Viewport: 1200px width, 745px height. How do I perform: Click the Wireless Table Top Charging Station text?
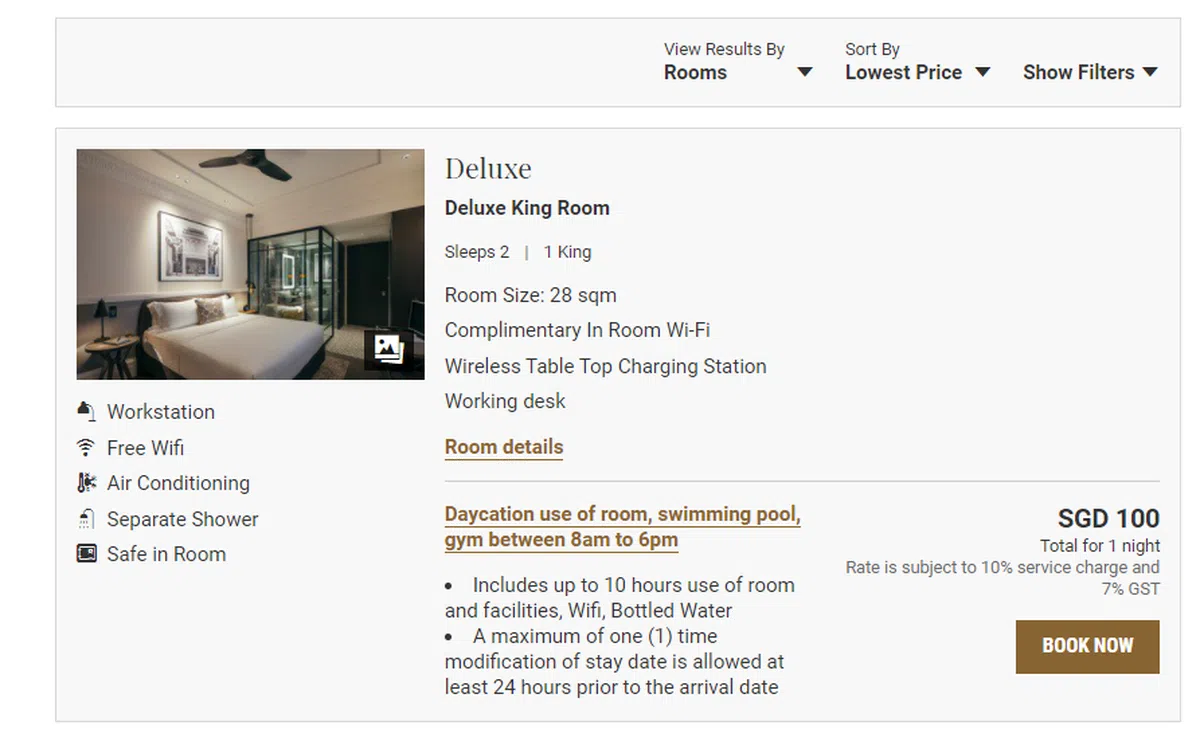coord(605,366)
